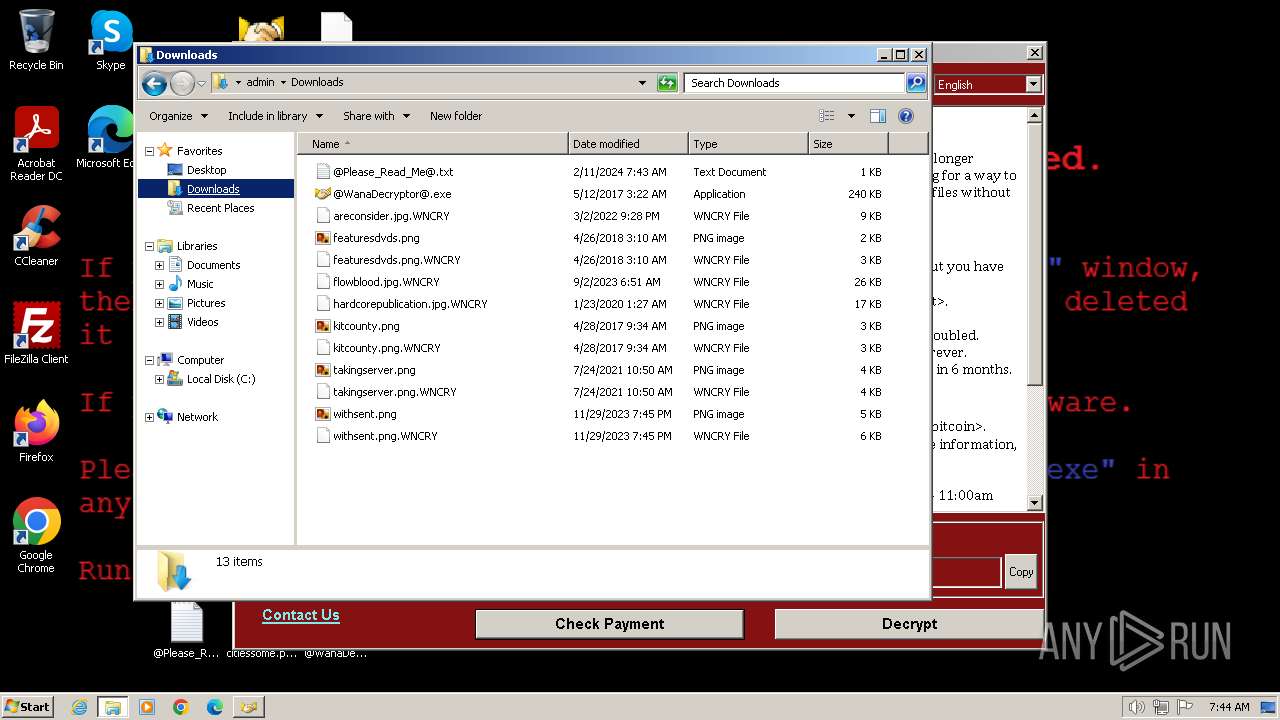Collapse the Libraries tree section
This screenshot has width=1280, height=720.
(x=150, y=246)
